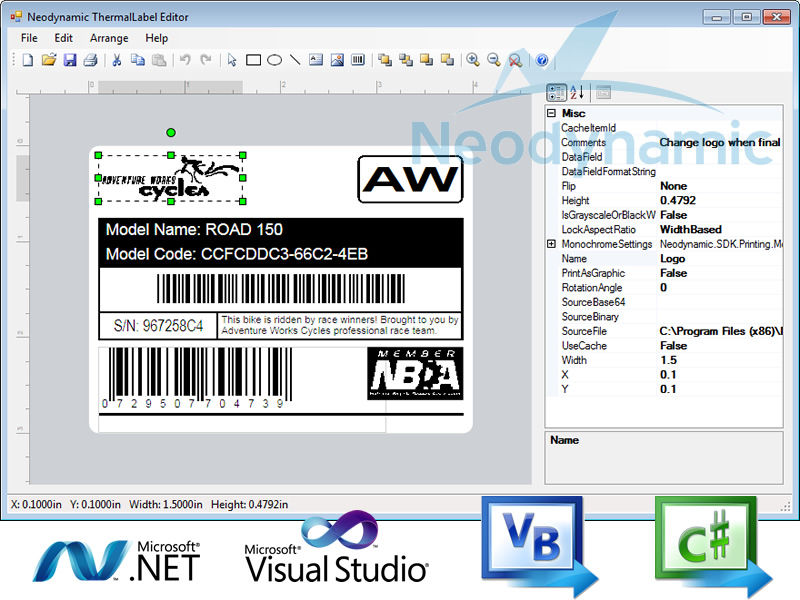Click the third arrange-order toolbar icon
Image resolution: width=800 pixels, height=600 pixels.
point(427,60)
